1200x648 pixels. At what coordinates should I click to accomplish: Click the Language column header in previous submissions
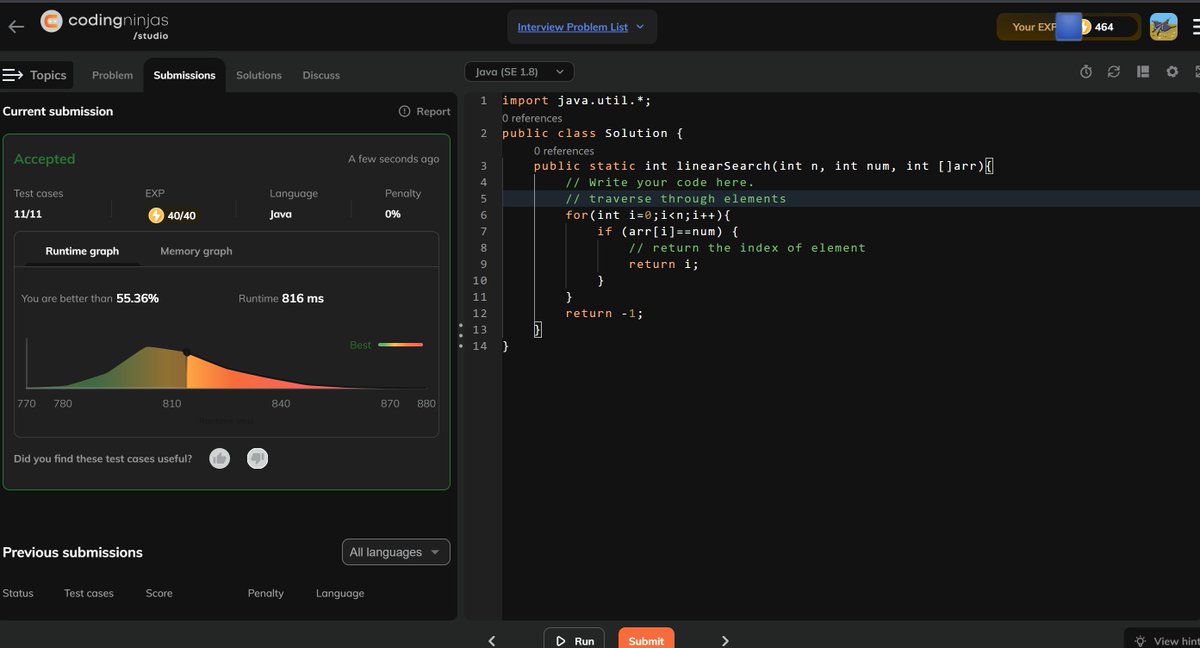(x=340, y=593)
